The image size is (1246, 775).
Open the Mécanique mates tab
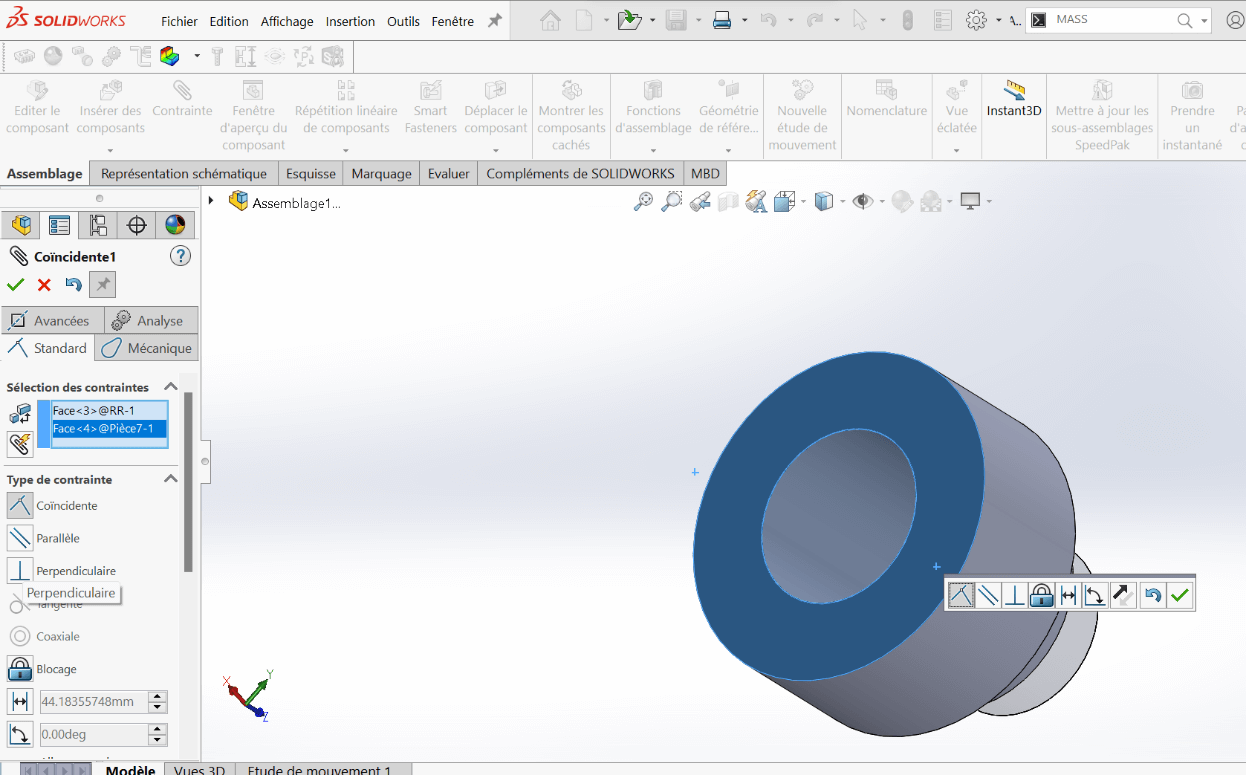point(147,348)
